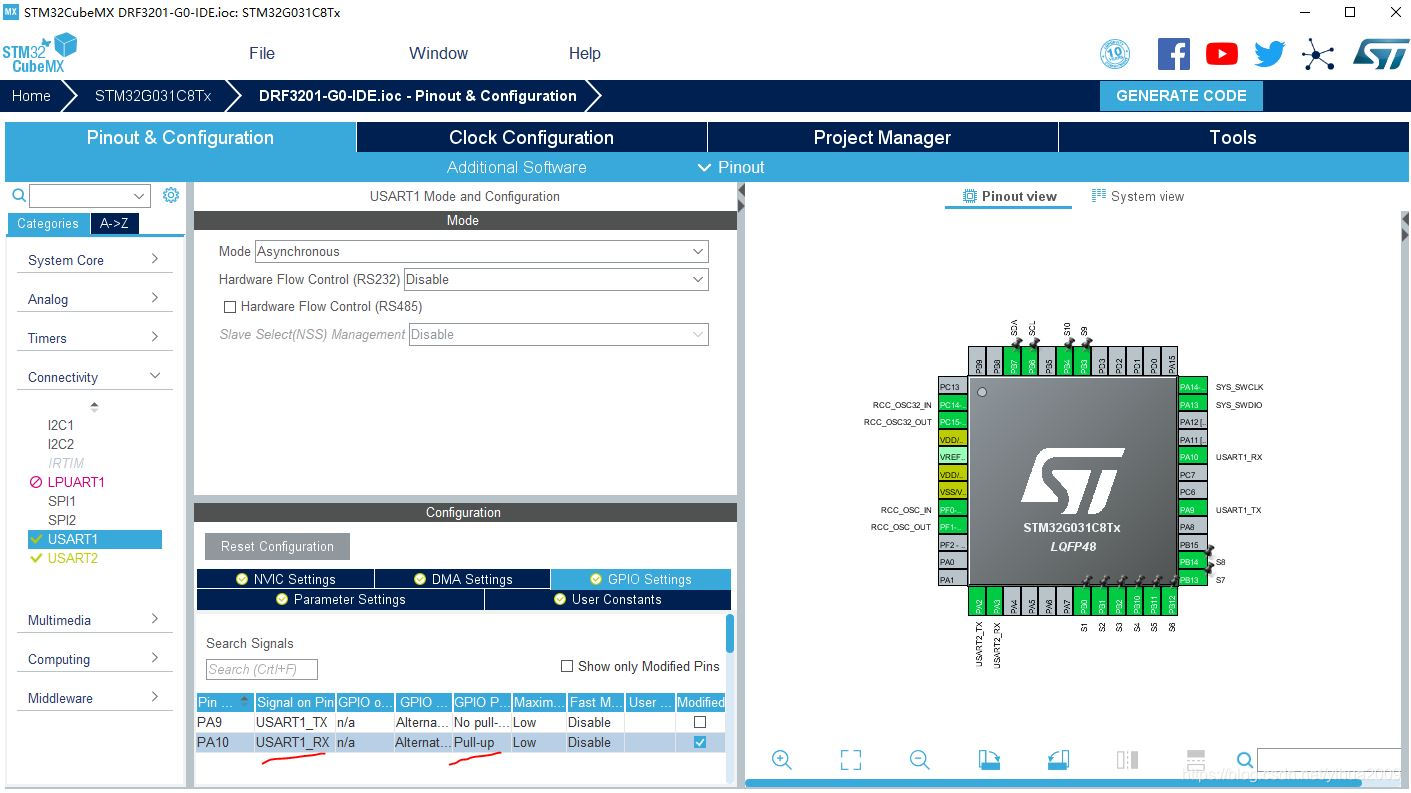The width and height of the screenshot is (1411, 793).
Task: Open the Parameter Settings tab
Action: (340, 599)
